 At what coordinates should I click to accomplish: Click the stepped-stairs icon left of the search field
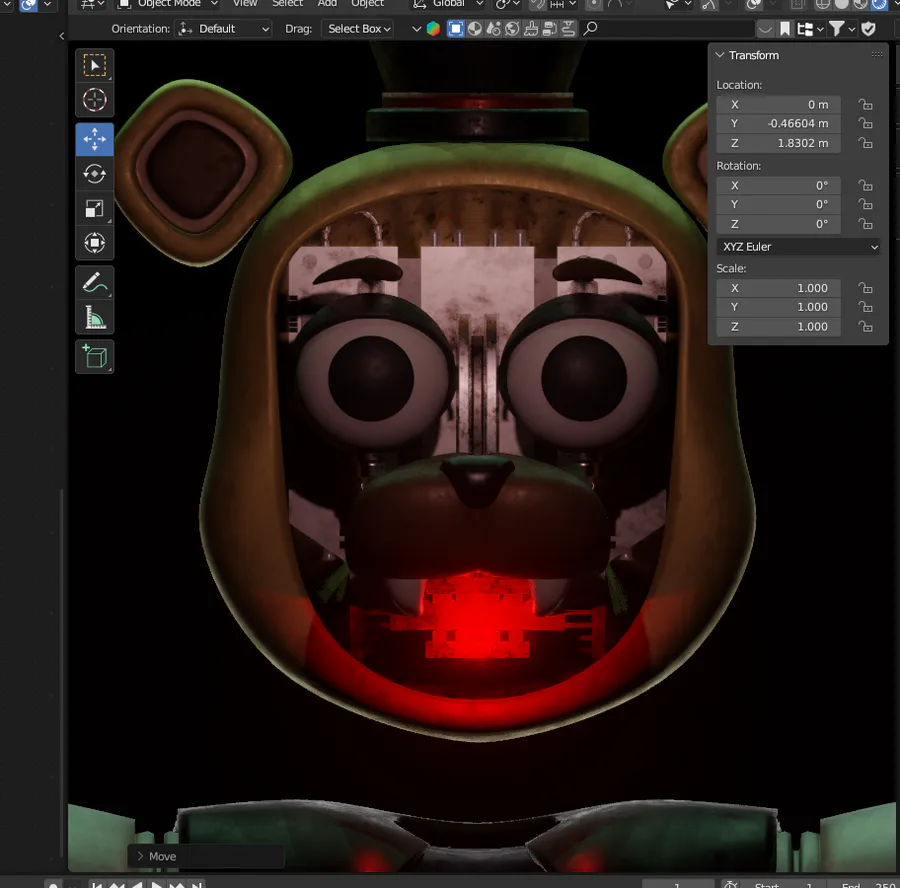pos(568,29)
